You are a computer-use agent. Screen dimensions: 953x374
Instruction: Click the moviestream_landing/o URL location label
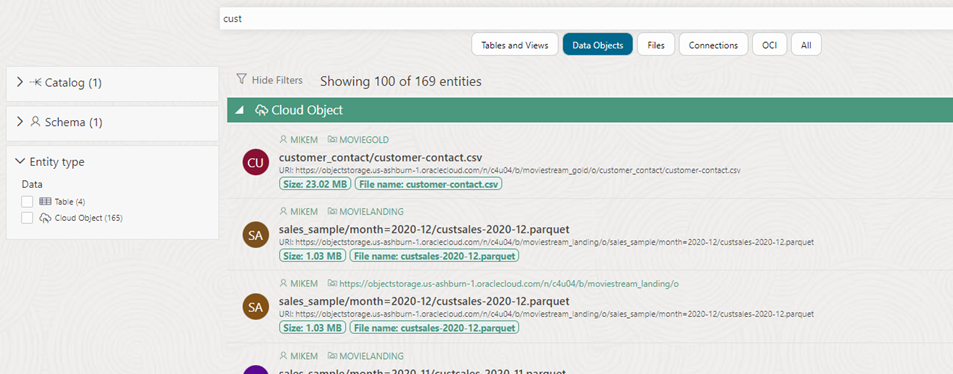pyautogui.click(x=508, y=283)
